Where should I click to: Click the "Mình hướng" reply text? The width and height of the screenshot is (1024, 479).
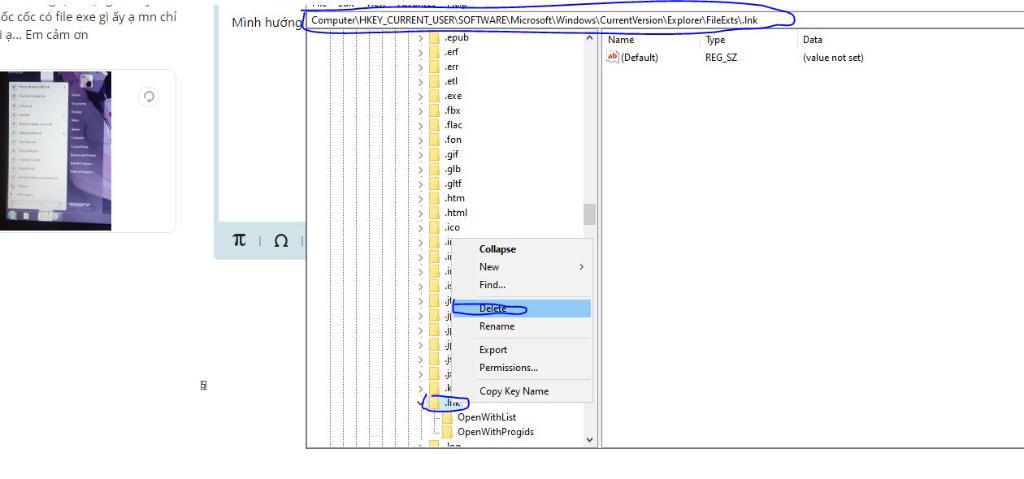(x=267, y=22)
